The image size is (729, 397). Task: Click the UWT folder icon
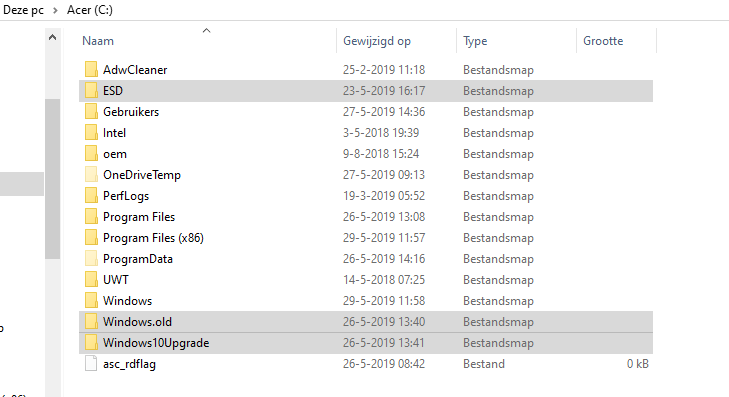click(91, 280)
